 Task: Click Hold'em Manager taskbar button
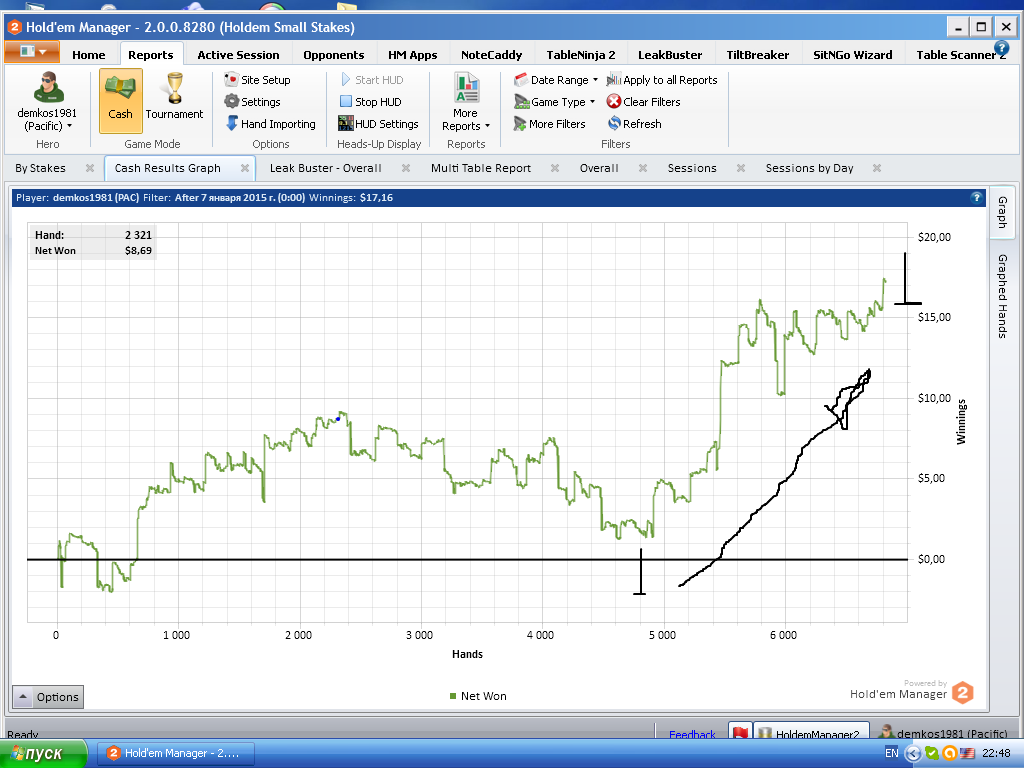pyautogui.click(x=175, y=754)
